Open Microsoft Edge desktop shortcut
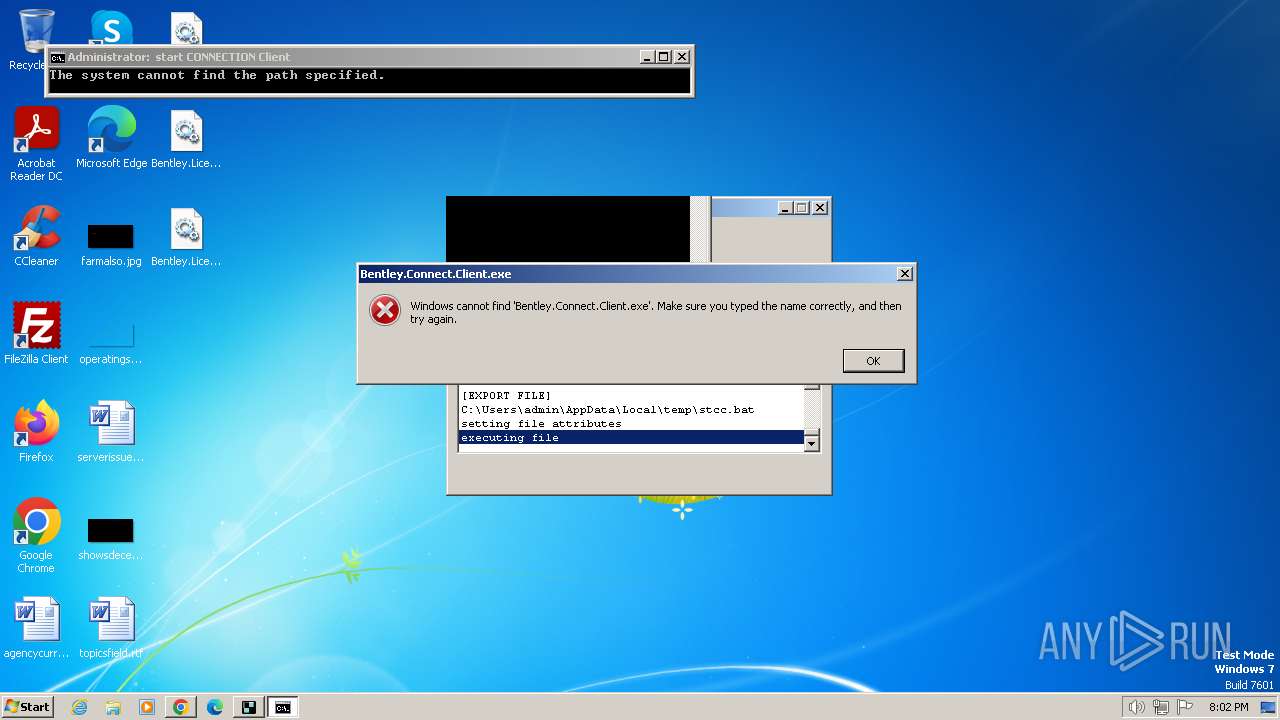 pyautogui.click(x=111, y=138)
